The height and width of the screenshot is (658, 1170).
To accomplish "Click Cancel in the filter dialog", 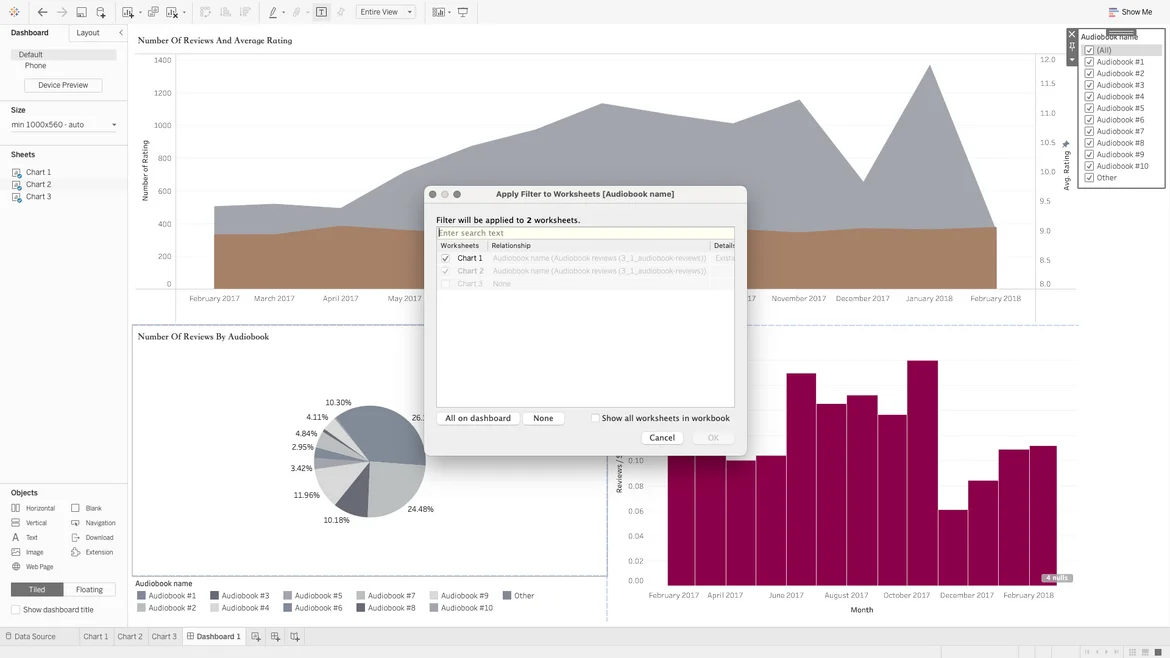I will tap(661, 438).
